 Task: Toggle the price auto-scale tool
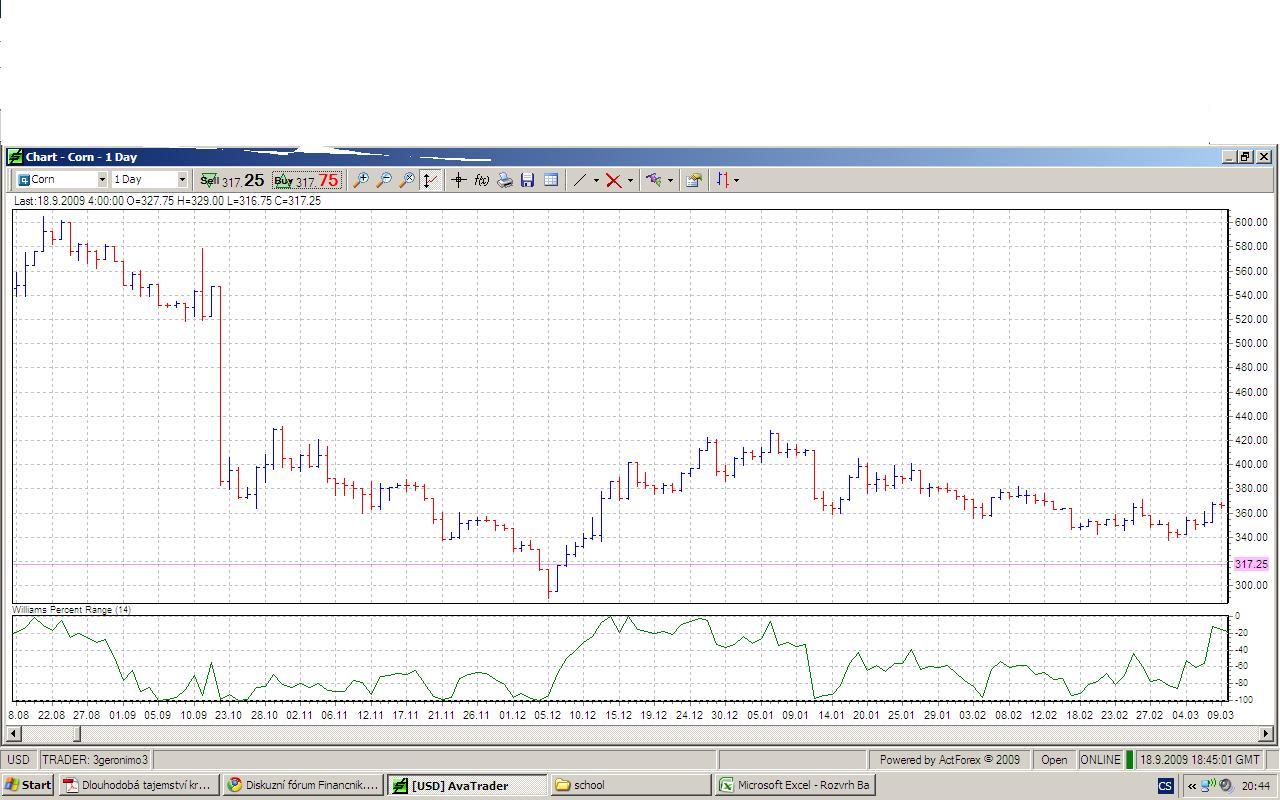[x=430, y=180]
